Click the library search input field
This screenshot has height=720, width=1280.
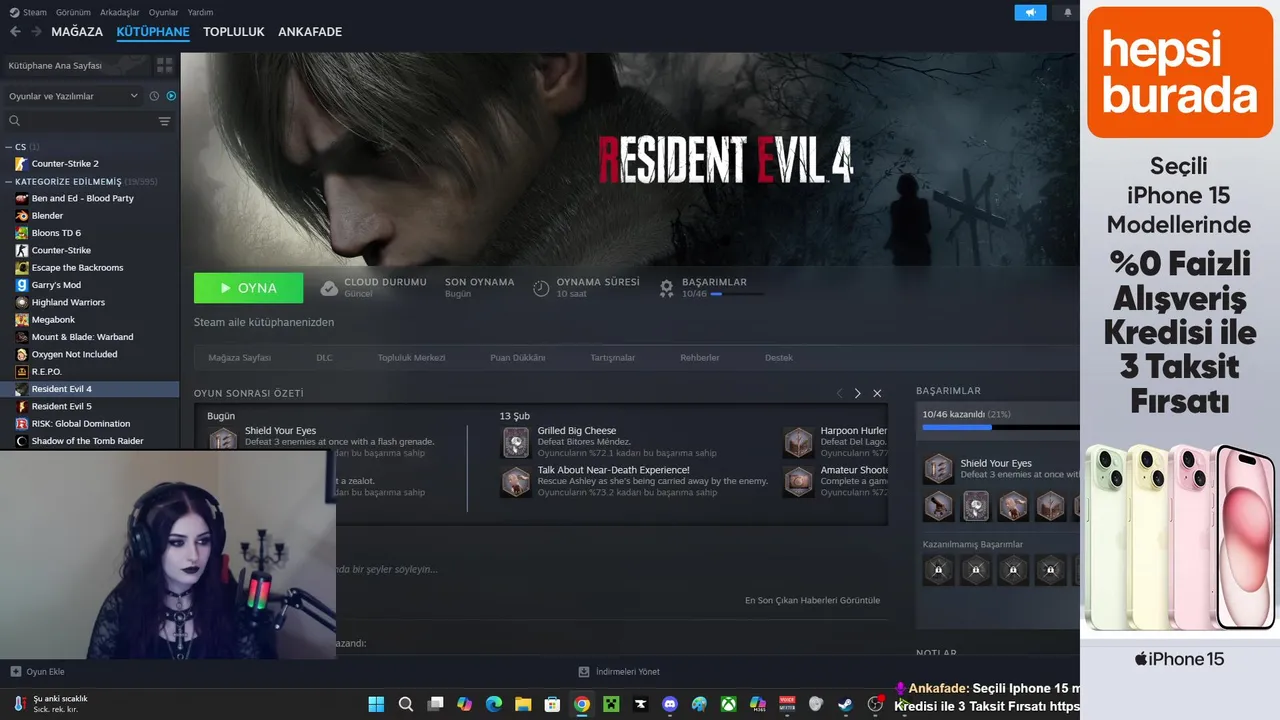88,121
